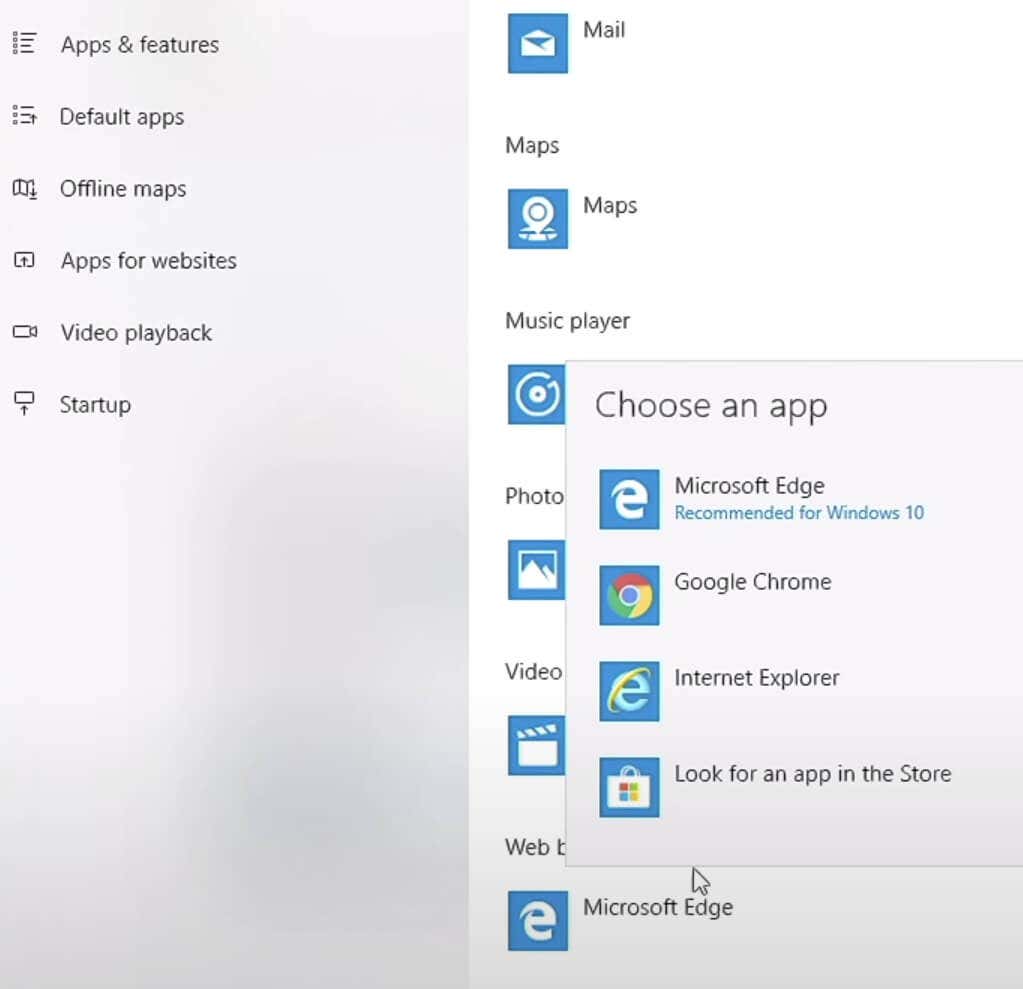Go to Offline maps settings
The height and width of the screenshot is (989, 1023).
pos(123,189)
